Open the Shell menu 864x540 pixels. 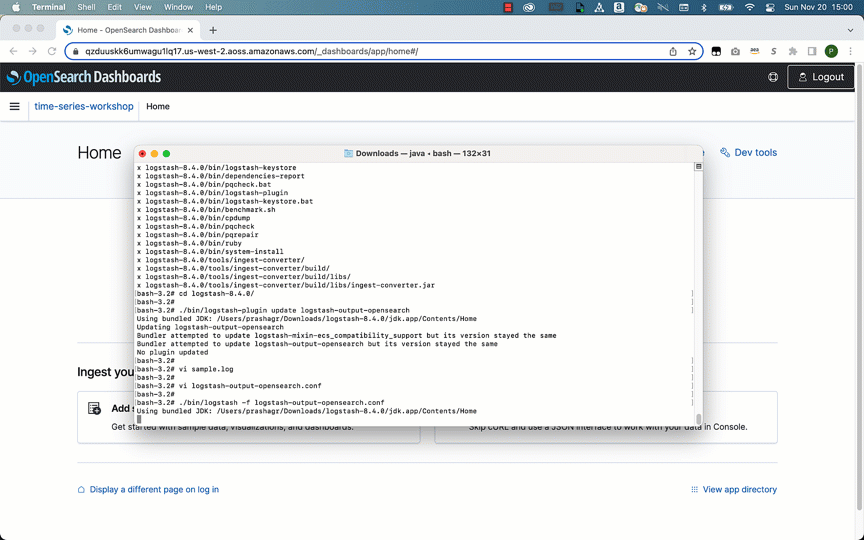click(x=86, y=7)
